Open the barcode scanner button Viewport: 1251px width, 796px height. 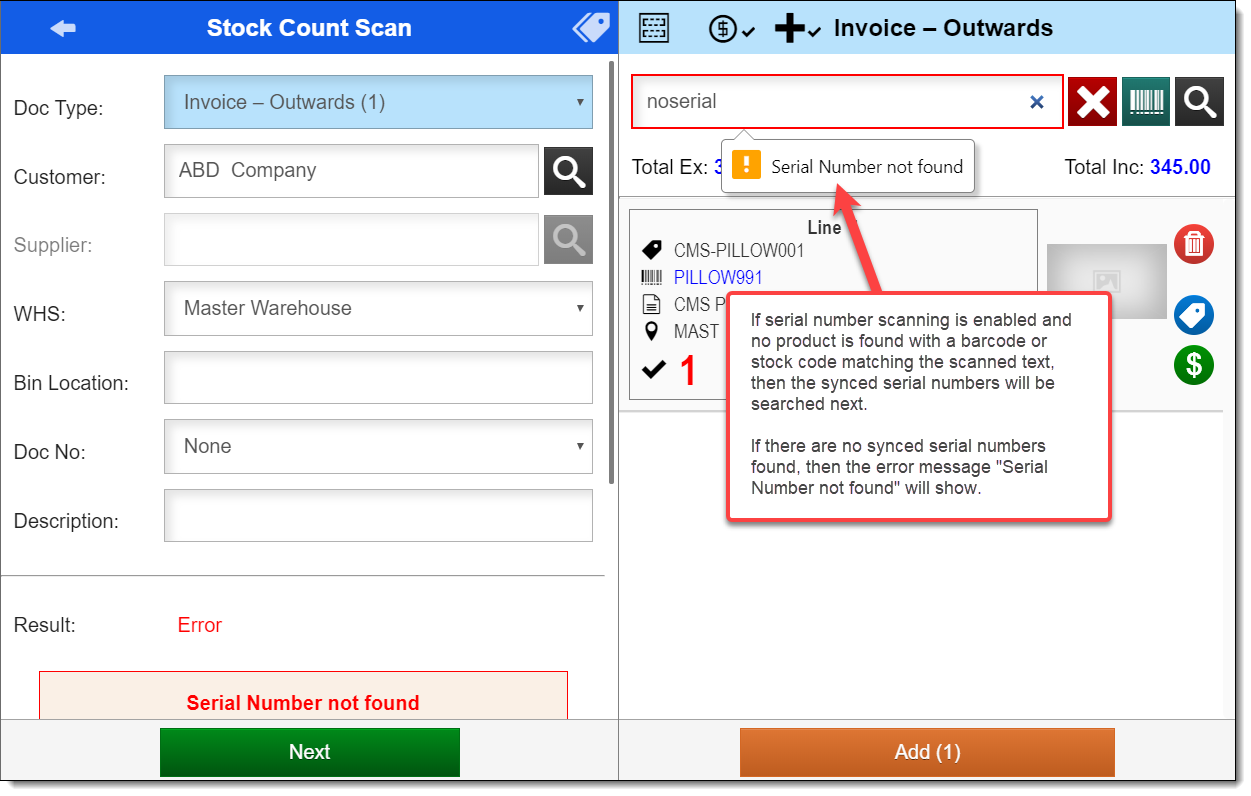coord(1146,102)
